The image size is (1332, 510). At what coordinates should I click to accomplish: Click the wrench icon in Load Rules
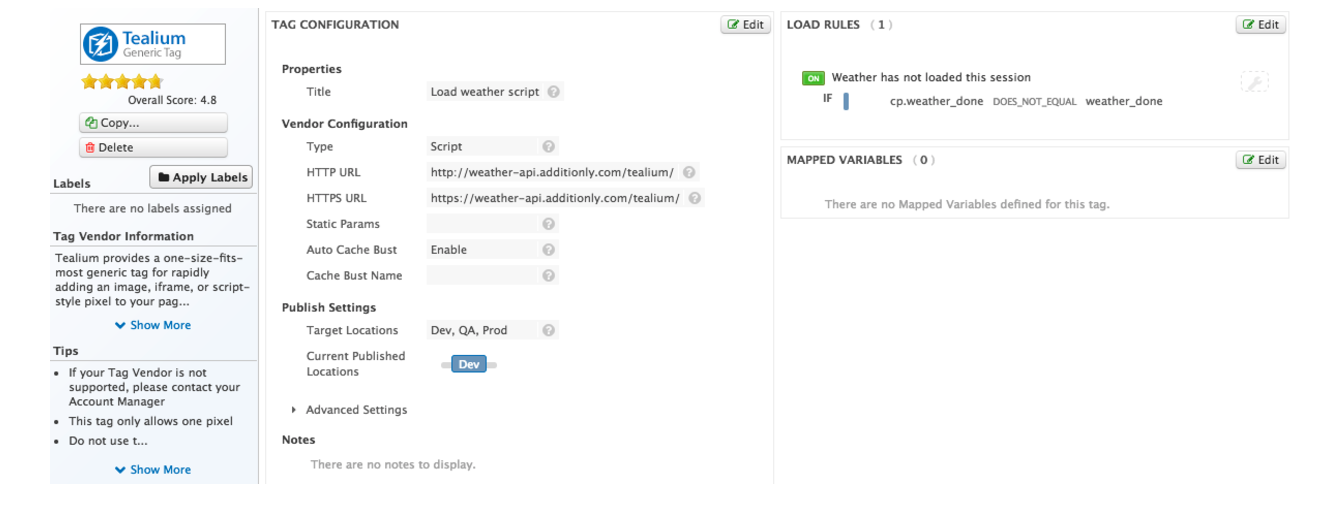[1254, 82]
